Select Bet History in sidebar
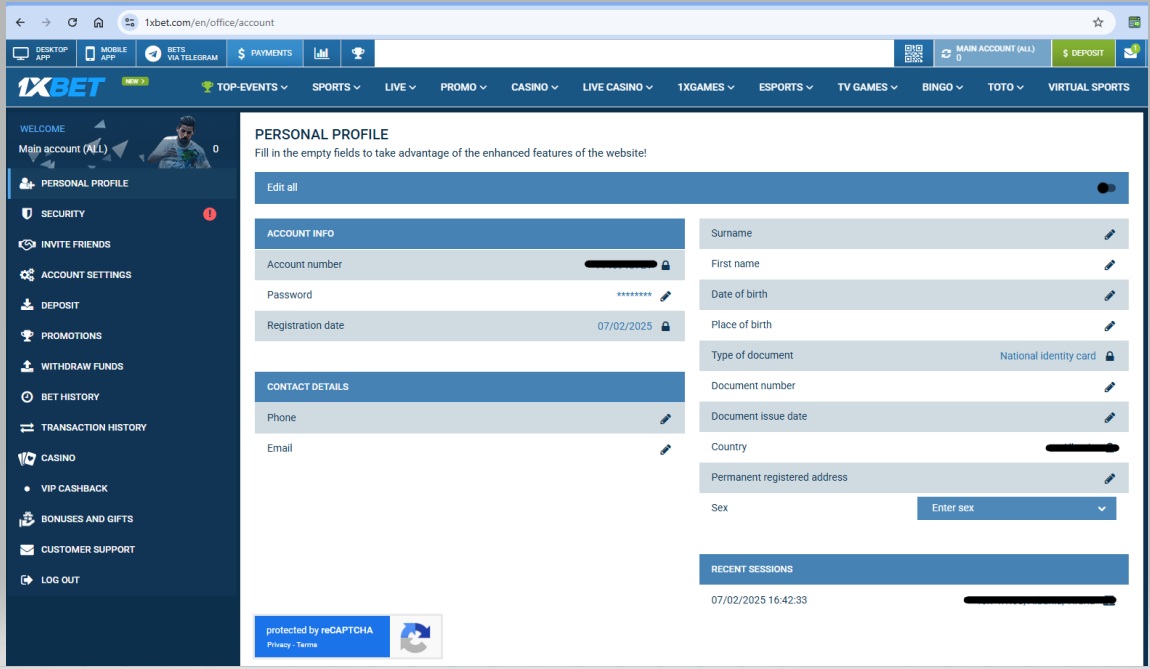This screenshot has height=669, width=1150. click(x=70, y=397)
